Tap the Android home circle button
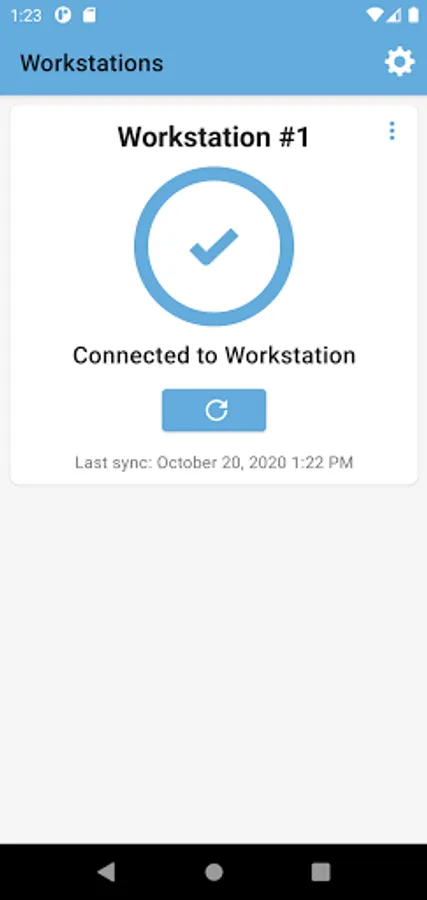427x900 pixels. coord(214,872)
